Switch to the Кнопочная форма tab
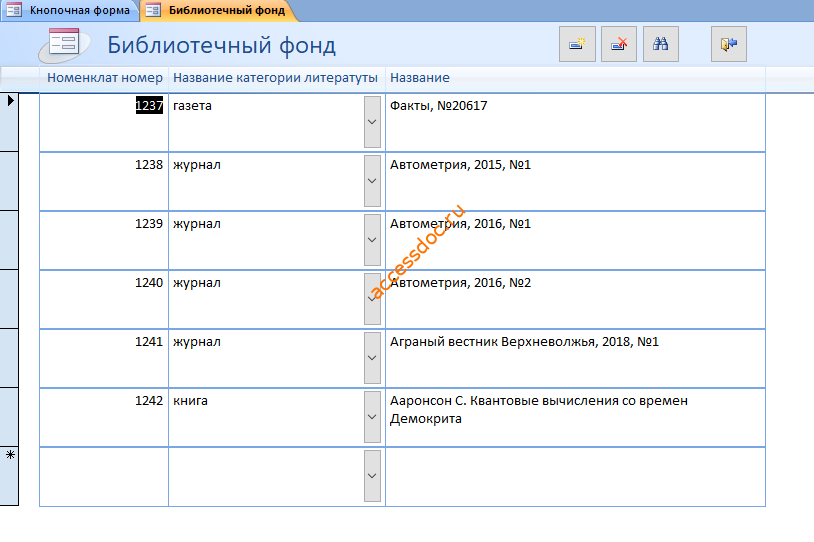814x542 pixels. tap(70, 10)
